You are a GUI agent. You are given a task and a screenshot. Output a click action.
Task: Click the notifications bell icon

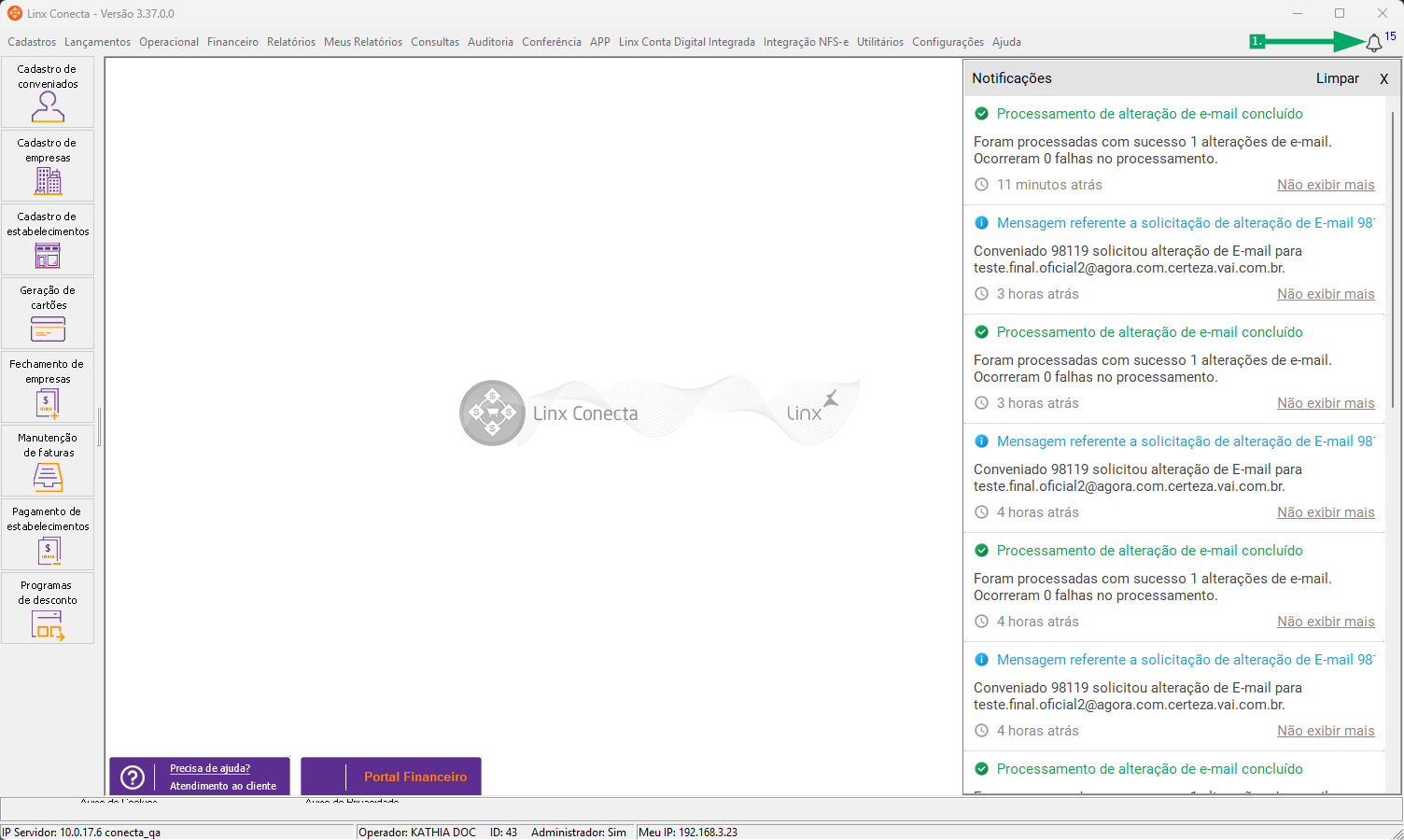pos(1374,43)
